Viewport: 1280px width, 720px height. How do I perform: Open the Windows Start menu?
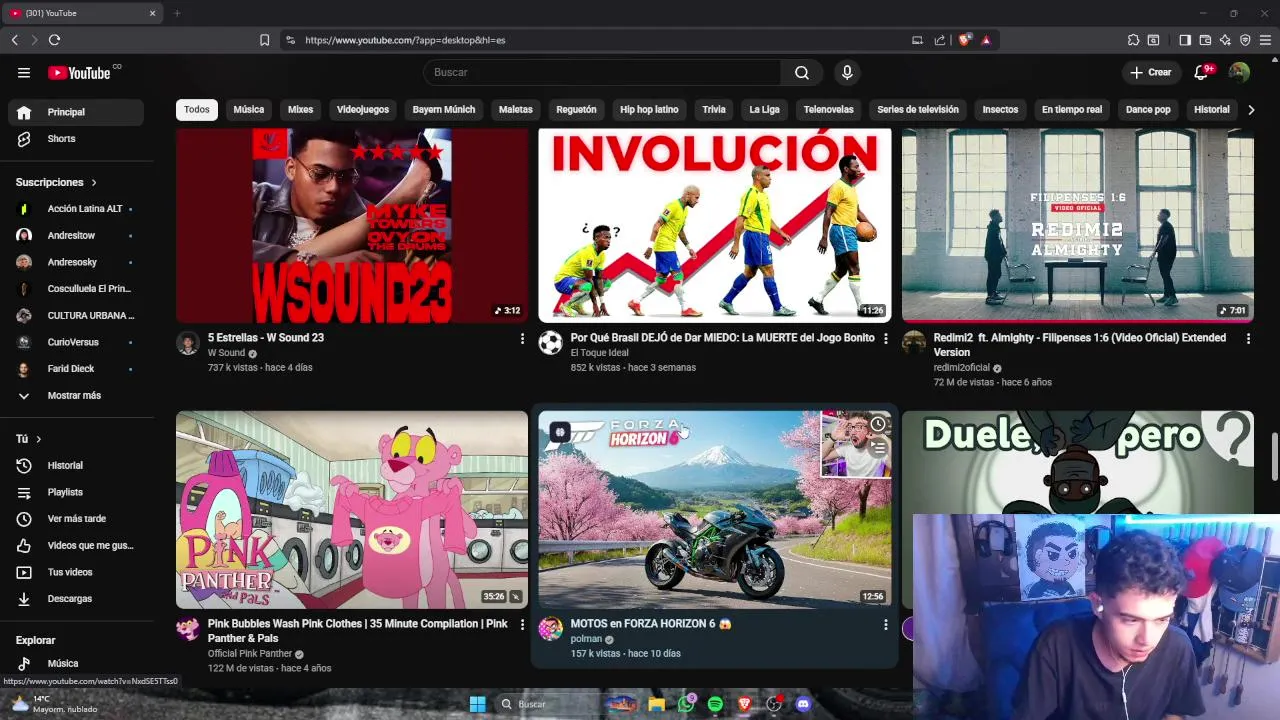tap(477, 704)
